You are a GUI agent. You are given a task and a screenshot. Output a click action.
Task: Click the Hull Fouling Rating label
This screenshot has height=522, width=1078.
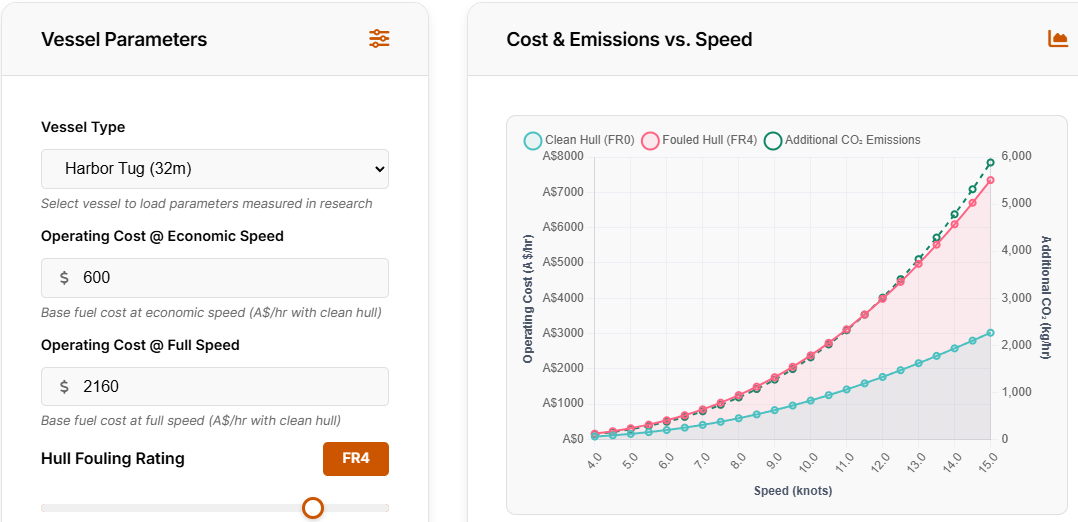pos(113,459)
